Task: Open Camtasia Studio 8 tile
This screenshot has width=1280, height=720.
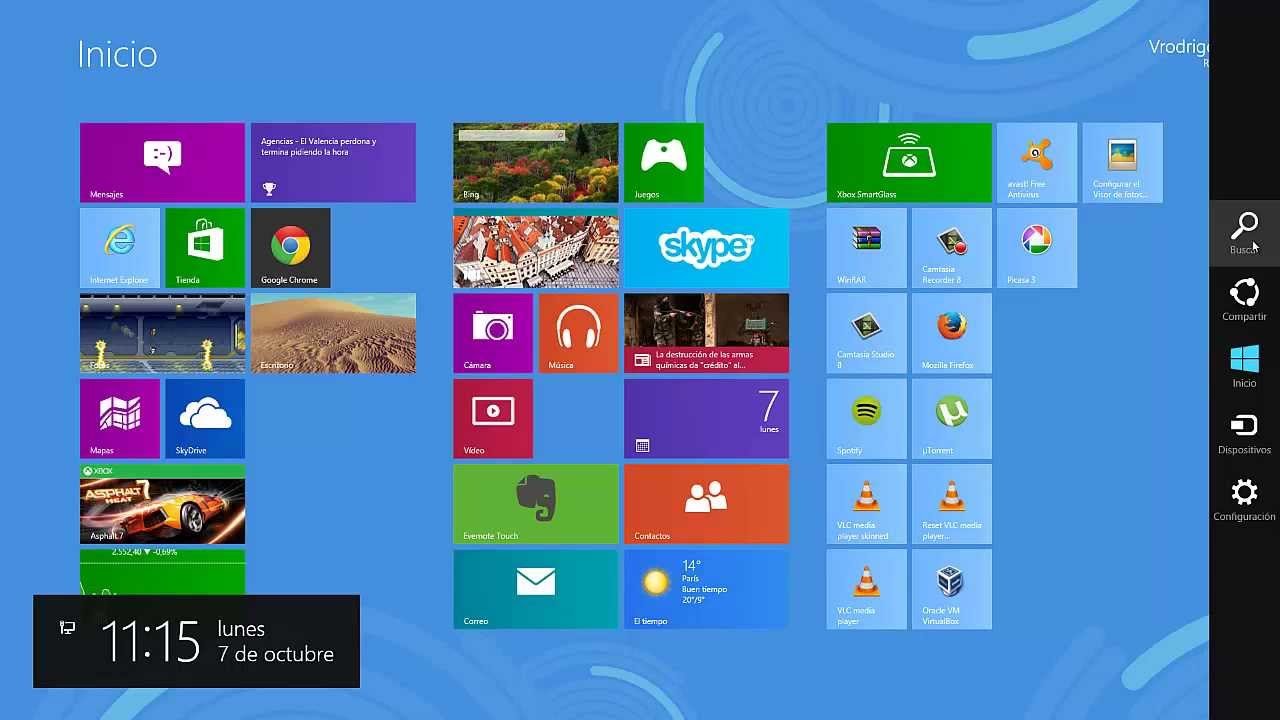Action: pos(867,333)
